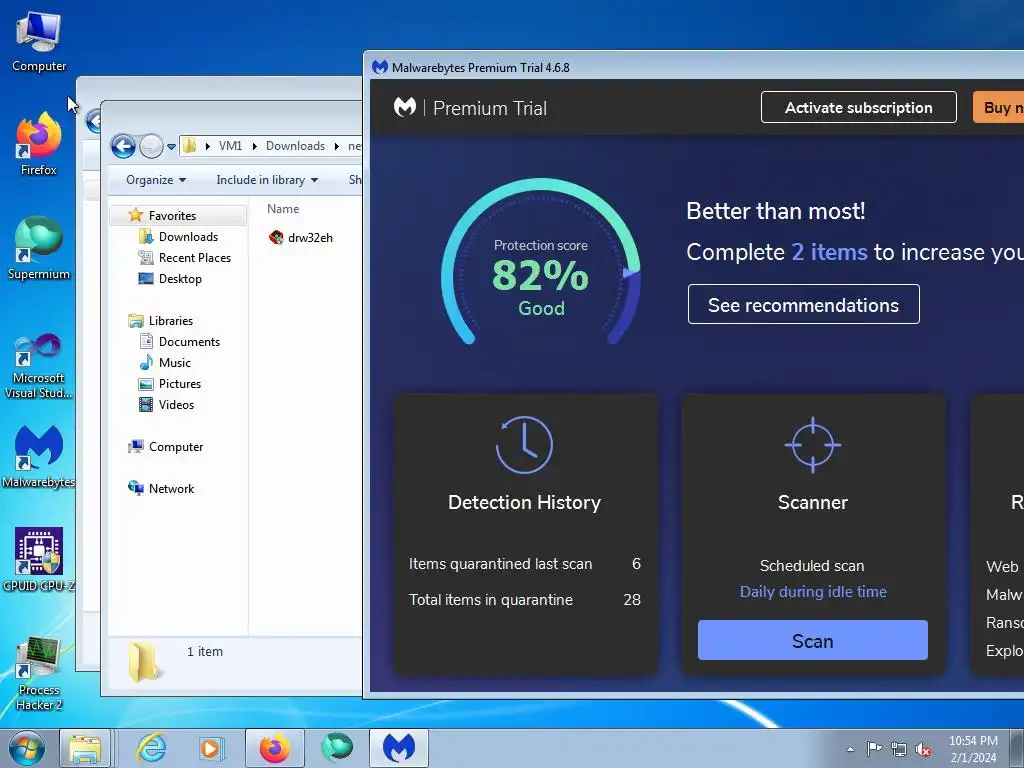The height and width of the screenshot is (768, 1024).
Task: Open the Scanner card title
Action: 812,502
